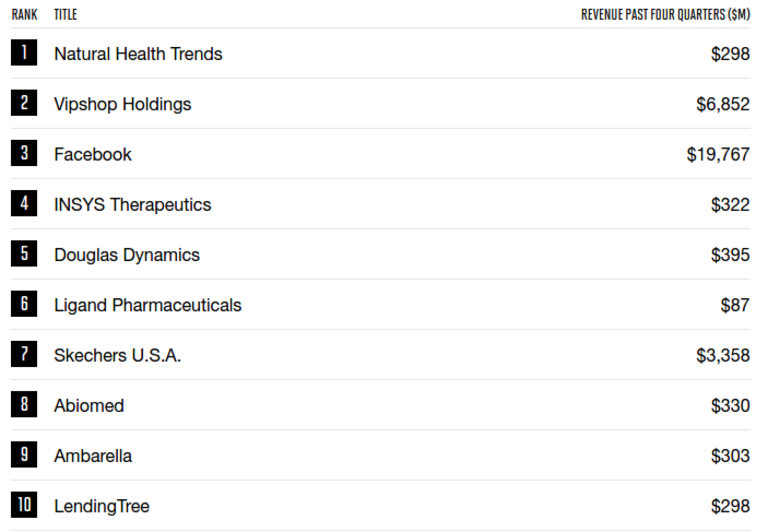Select the INSYS Therapeutics title
768x532 pixels.
click(132, 205)
